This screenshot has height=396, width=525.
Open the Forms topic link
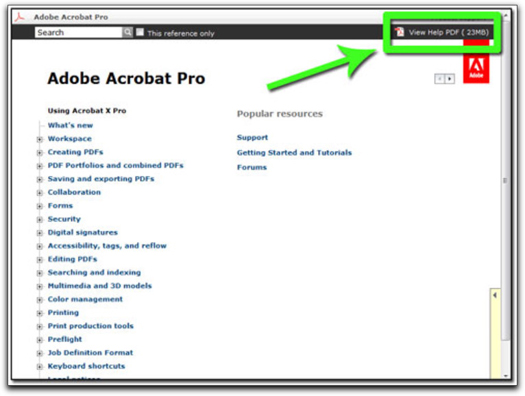pos(60,206)
